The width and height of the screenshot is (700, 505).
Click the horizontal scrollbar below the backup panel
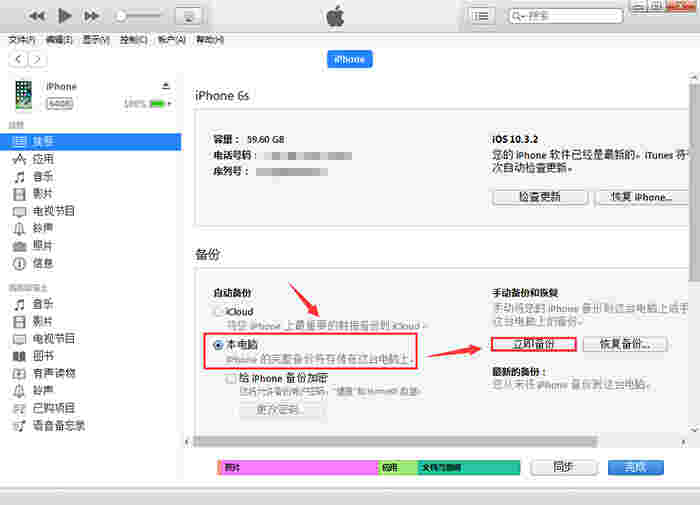pyautogui.click(x=395, y=442)
